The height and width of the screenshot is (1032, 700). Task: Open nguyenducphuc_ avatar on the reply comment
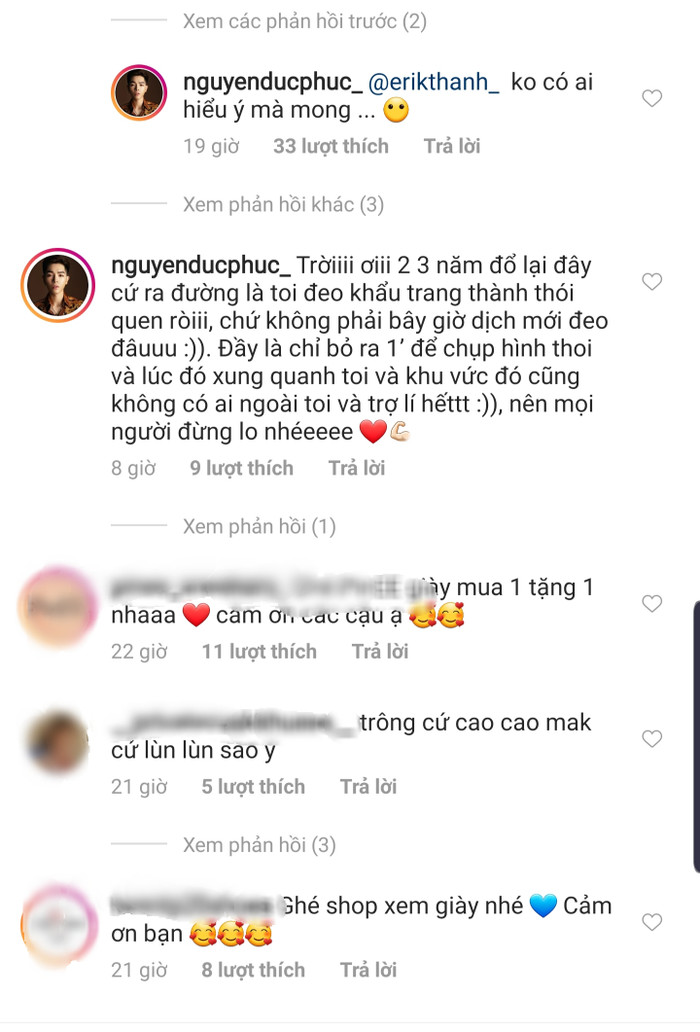[x=139, y=93]
